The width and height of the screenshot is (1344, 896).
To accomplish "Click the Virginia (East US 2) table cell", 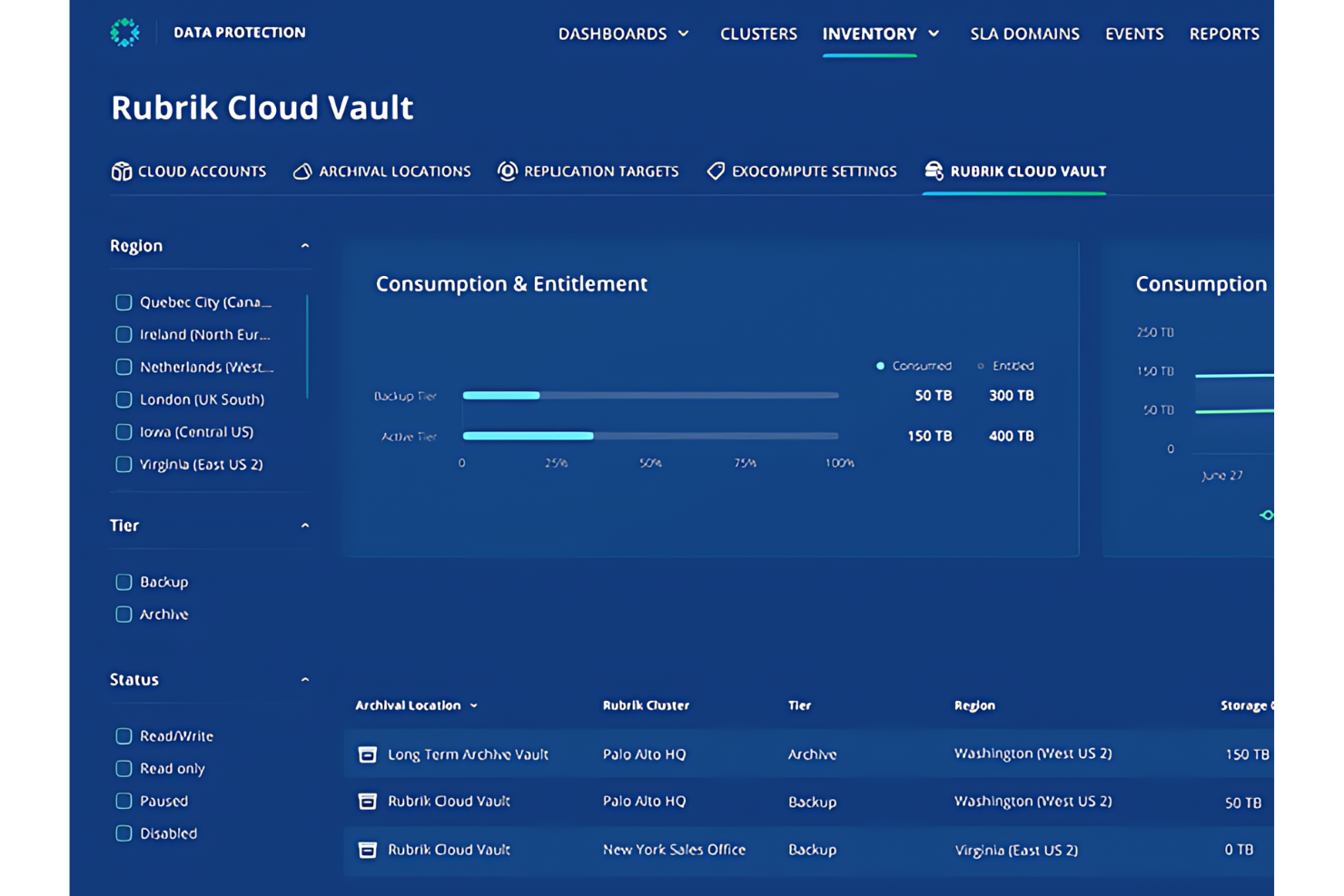I will tap(1016, 851).
